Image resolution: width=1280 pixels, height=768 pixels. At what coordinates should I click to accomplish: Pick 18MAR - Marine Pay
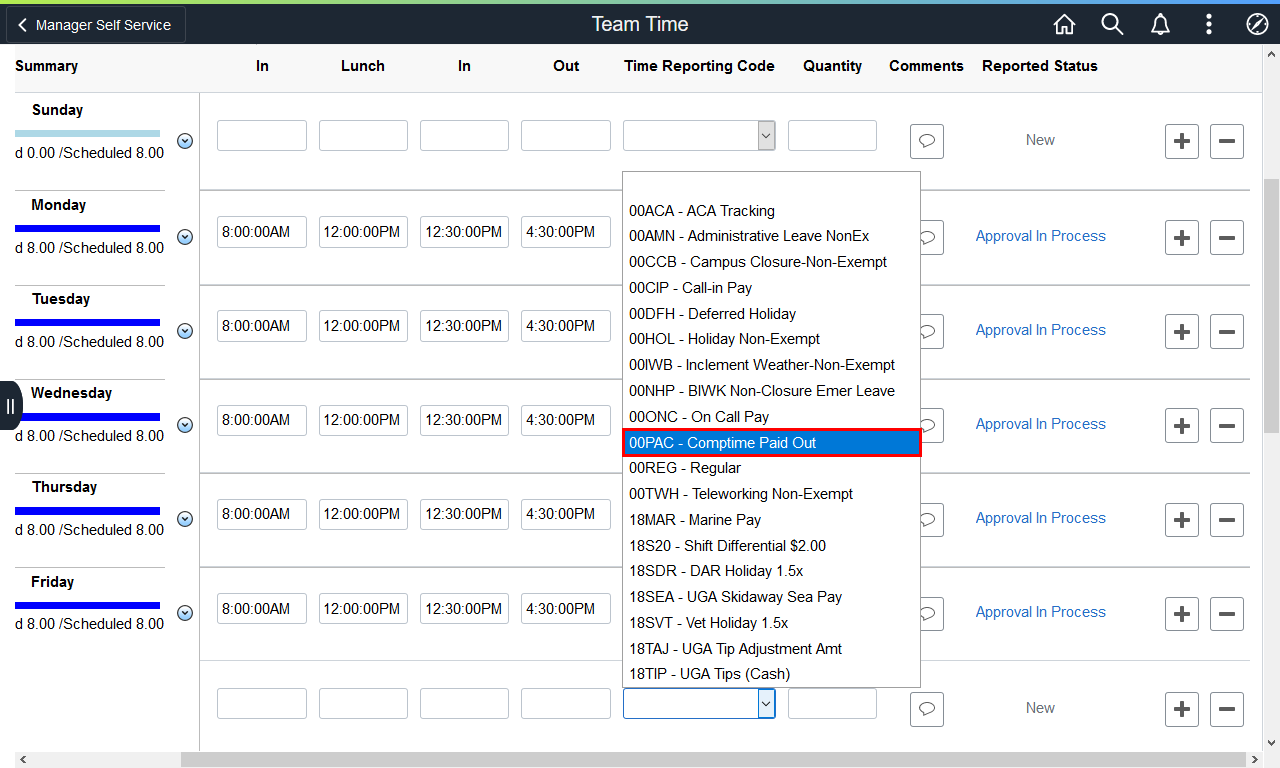[x=771, y=520]
